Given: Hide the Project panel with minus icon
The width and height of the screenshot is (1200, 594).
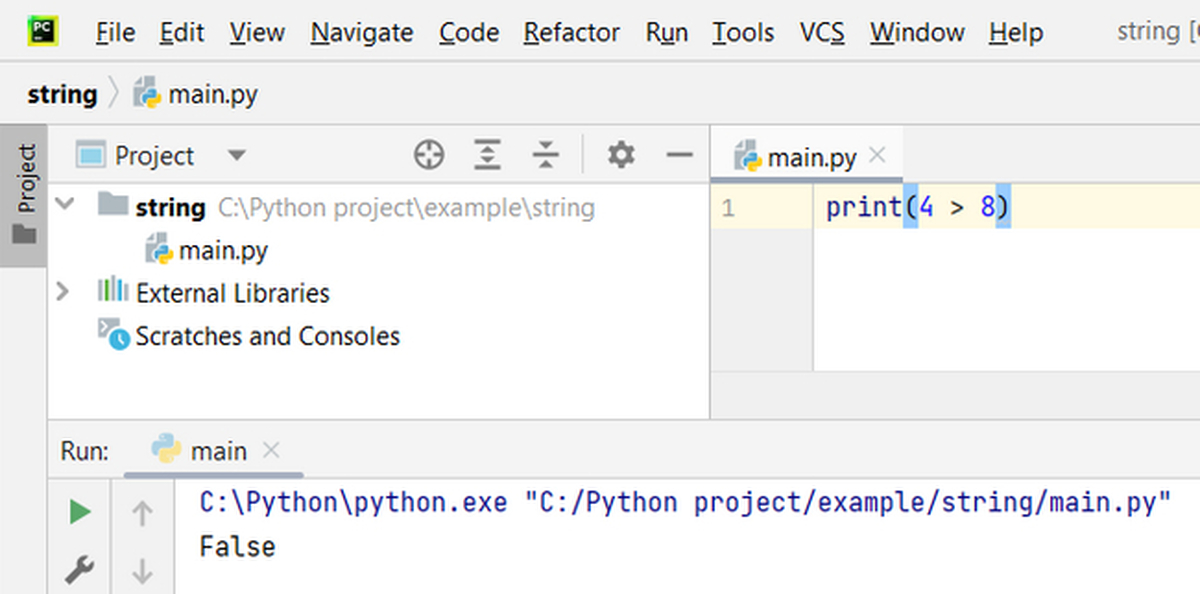Looking at the screenshot, I should (680, 155).
